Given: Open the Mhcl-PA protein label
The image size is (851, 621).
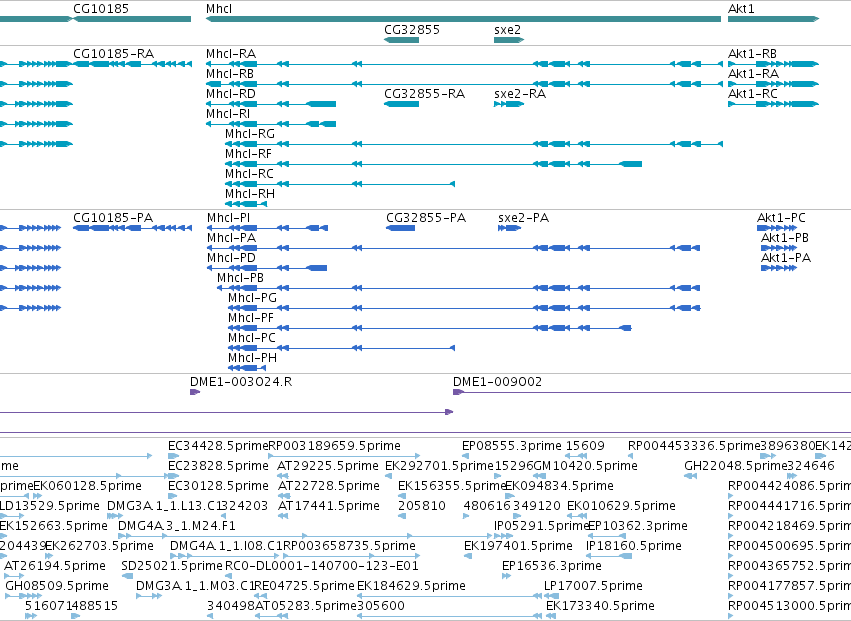Looking at the screenshot, I should (x=231, y=238).
